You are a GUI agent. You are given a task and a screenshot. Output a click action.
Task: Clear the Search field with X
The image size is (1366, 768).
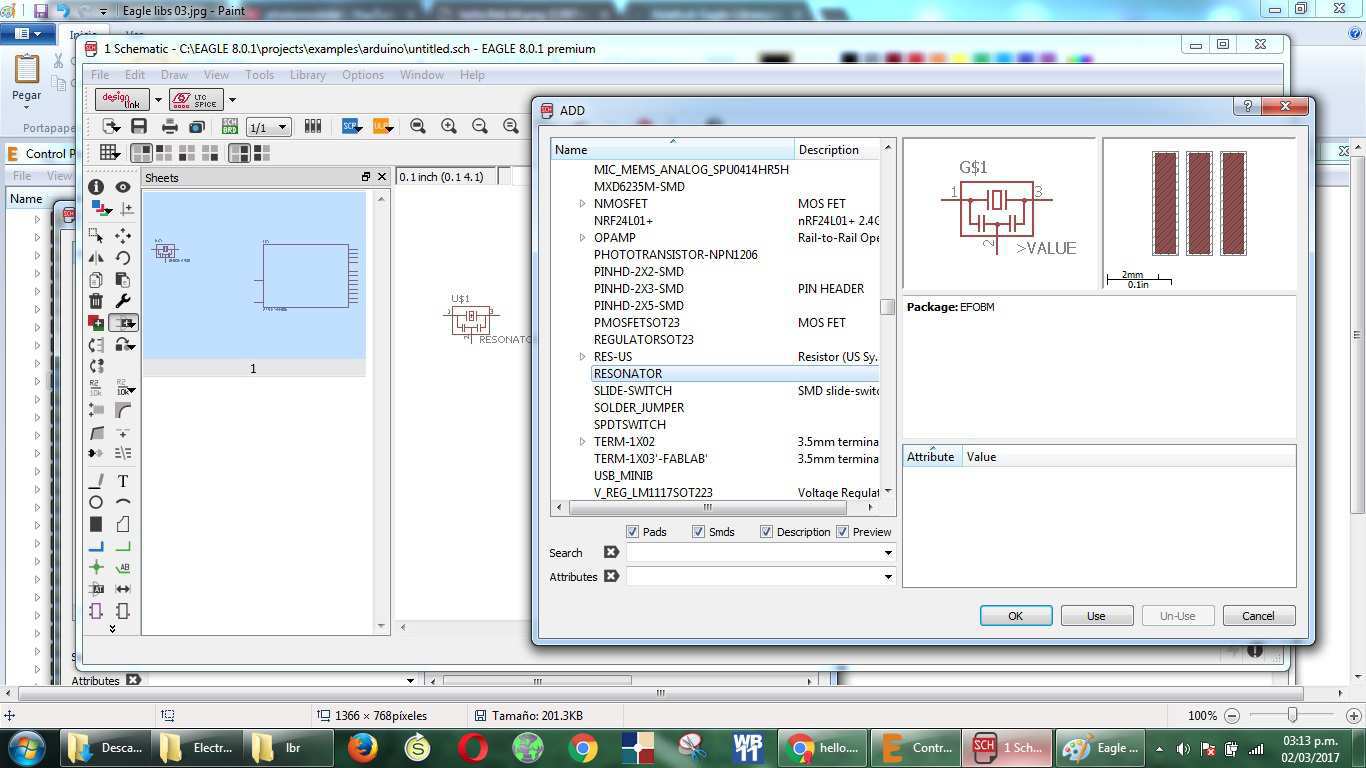pyautogui.click(x=611, y=553)
